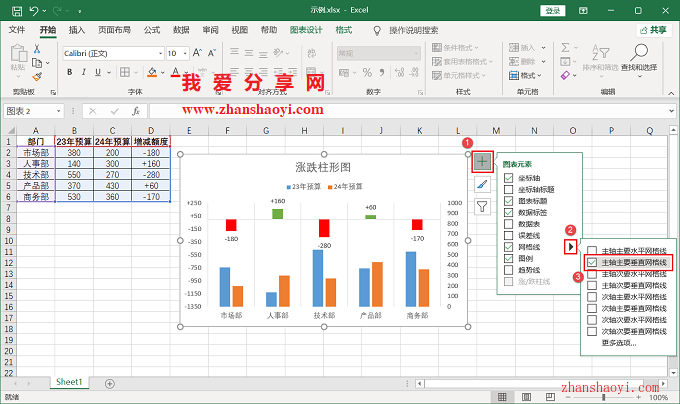Click the Format cells icon in Cells group

(514, 75)
